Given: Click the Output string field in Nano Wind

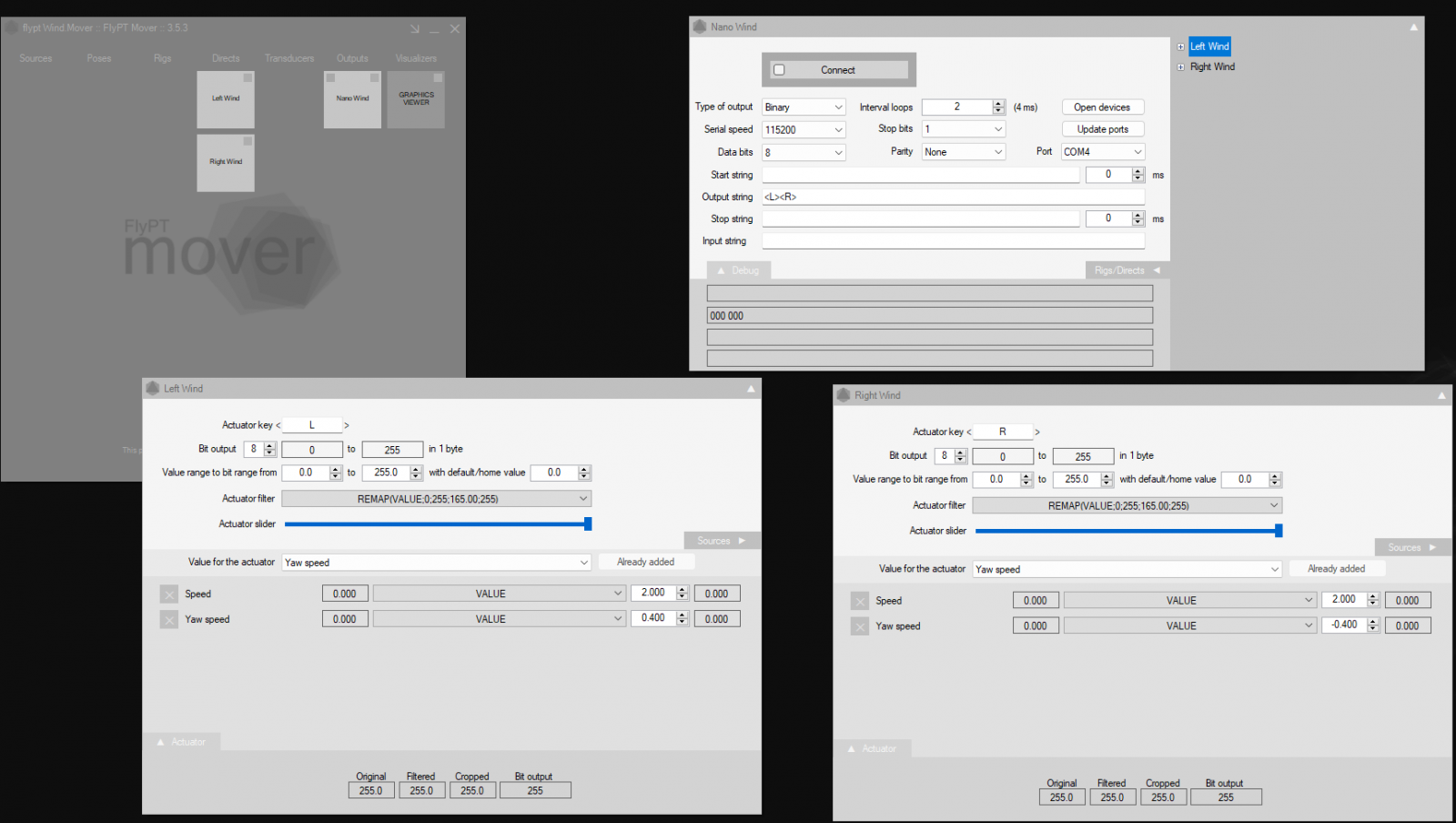Looking at the screenshot, I should [954, 197].
